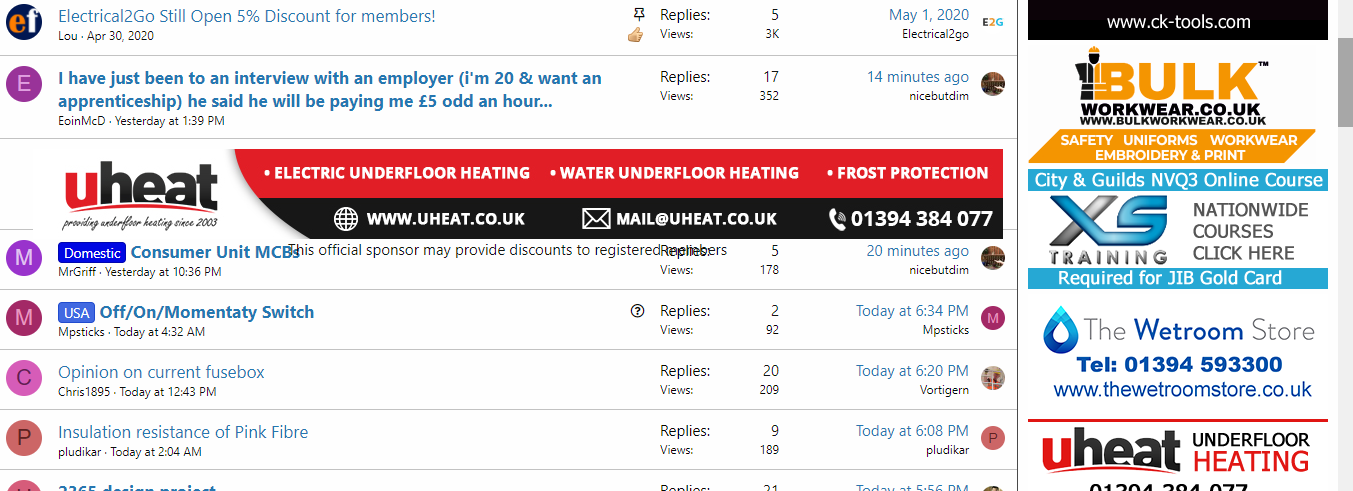The width and height of the screenshot is (1353, 491).
Task: Click nicebutdim's avatar on Consumer Unit MCBs row
Action: click(992, 258)
